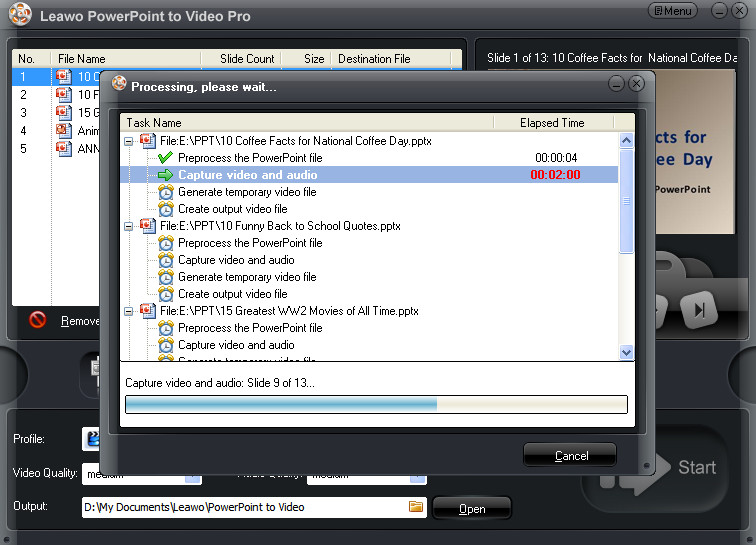
Task: Click clock icon for Coffee Create output video
Action: tap(165, 209)
